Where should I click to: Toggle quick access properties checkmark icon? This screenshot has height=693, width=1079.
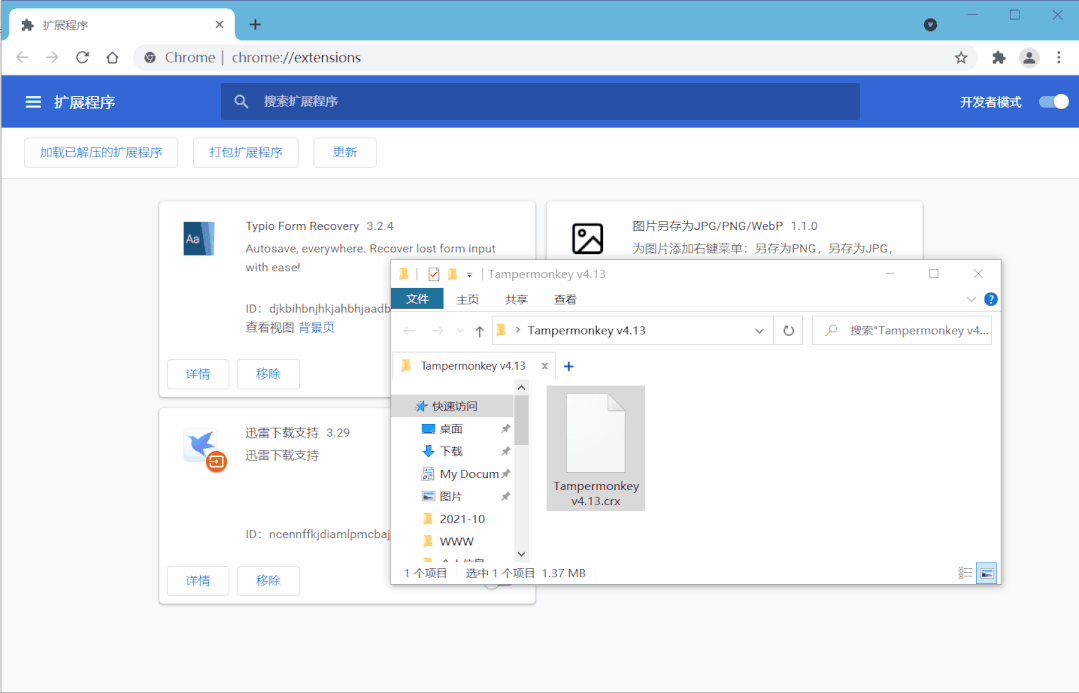pos(434,274)
